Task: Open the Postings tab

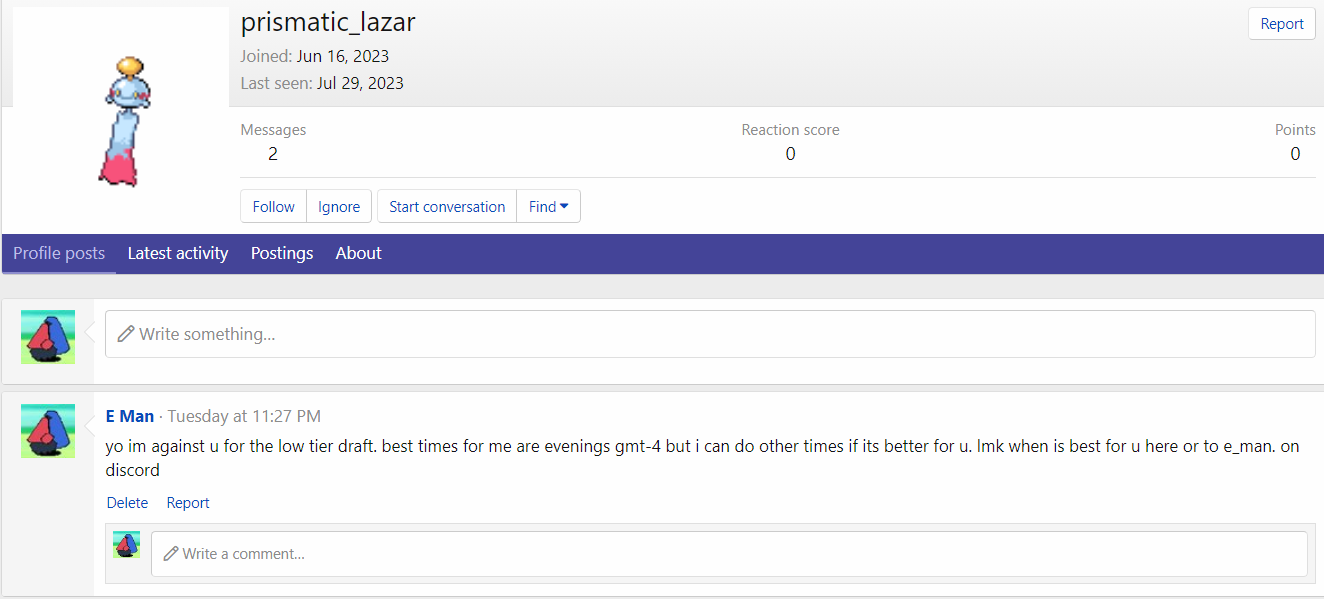Action: [282, 253]
